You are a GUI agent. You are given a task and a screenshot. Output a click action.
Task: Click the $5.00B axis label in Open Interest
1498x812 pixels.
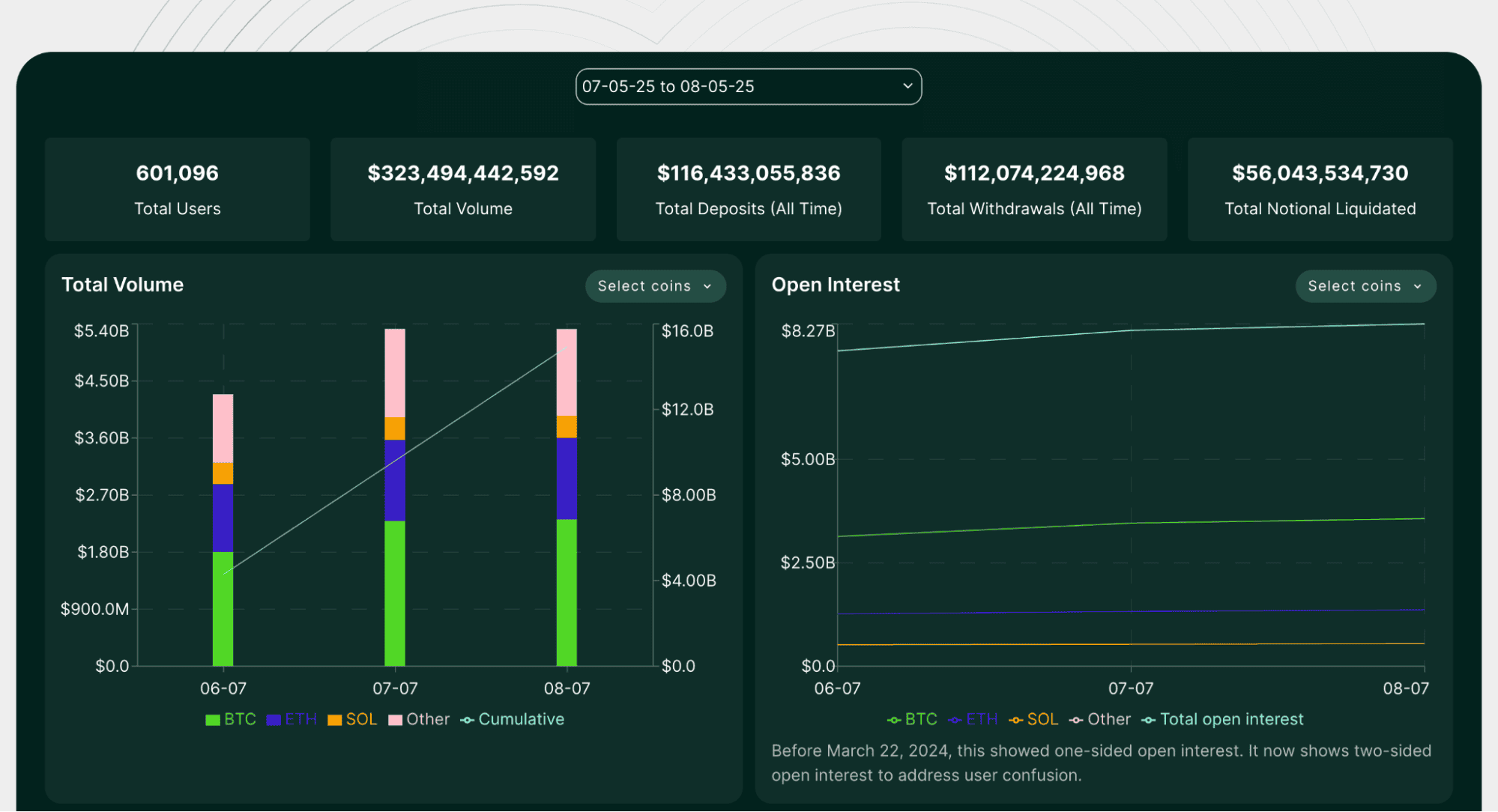[x=808, y=459]
